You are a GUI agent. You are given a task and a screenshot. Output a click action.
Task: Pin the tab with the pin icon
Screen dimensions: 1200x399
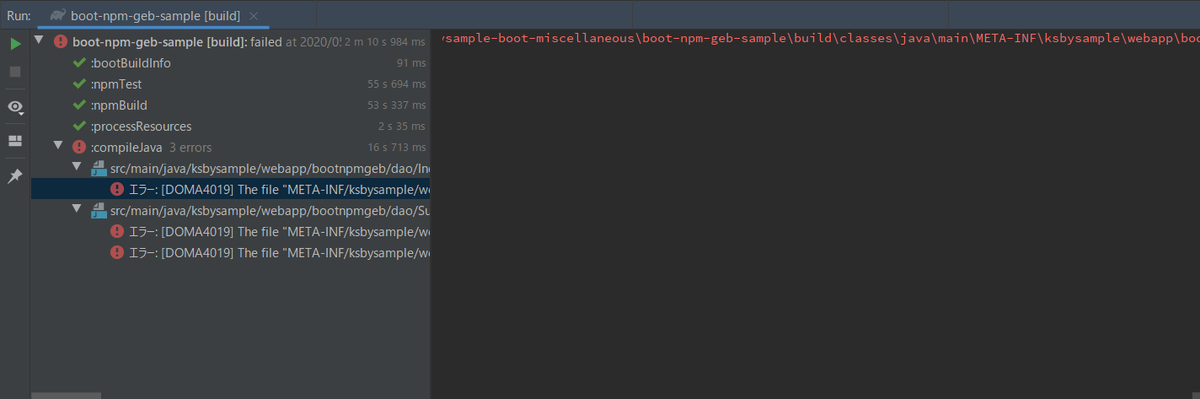15,176
